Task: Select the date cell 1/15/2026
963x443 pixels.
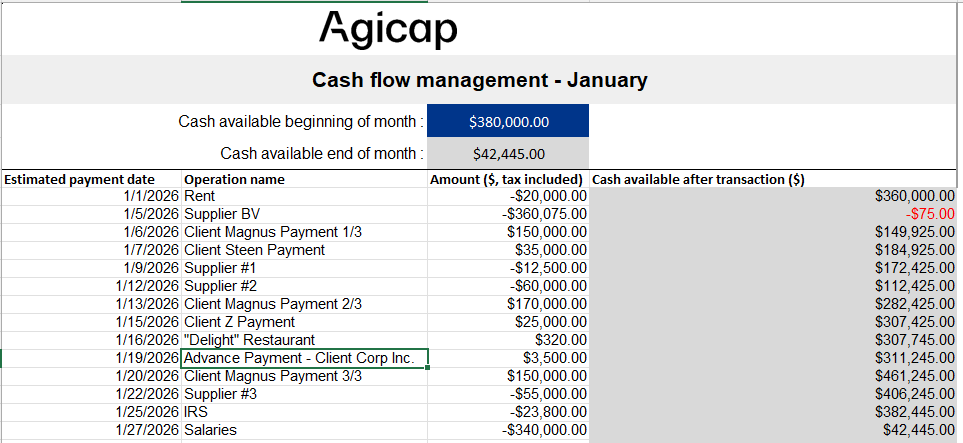Action: click(x=92, y=322)
